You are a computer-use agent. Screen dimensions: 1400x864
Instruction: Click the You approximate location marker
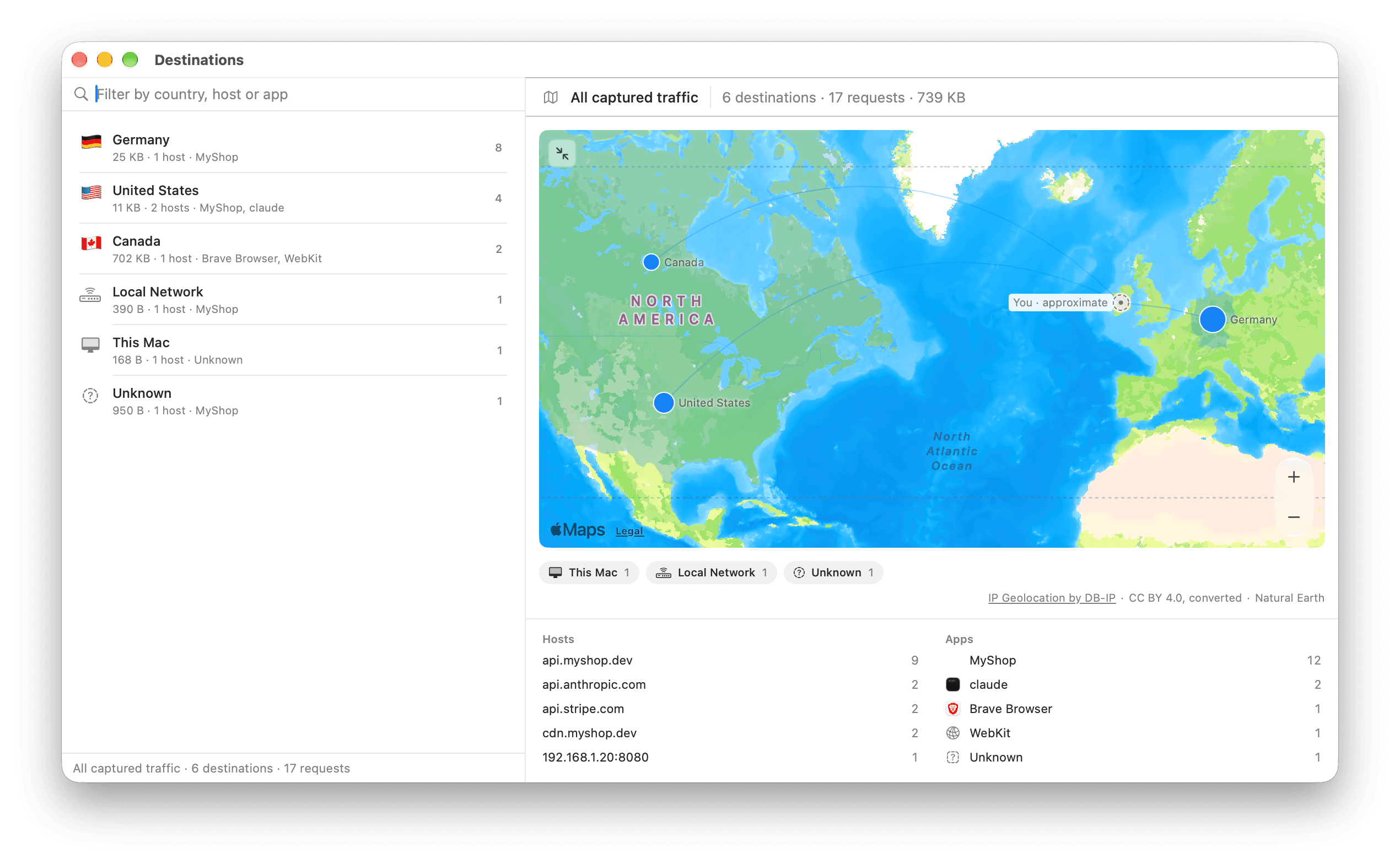1121,303
